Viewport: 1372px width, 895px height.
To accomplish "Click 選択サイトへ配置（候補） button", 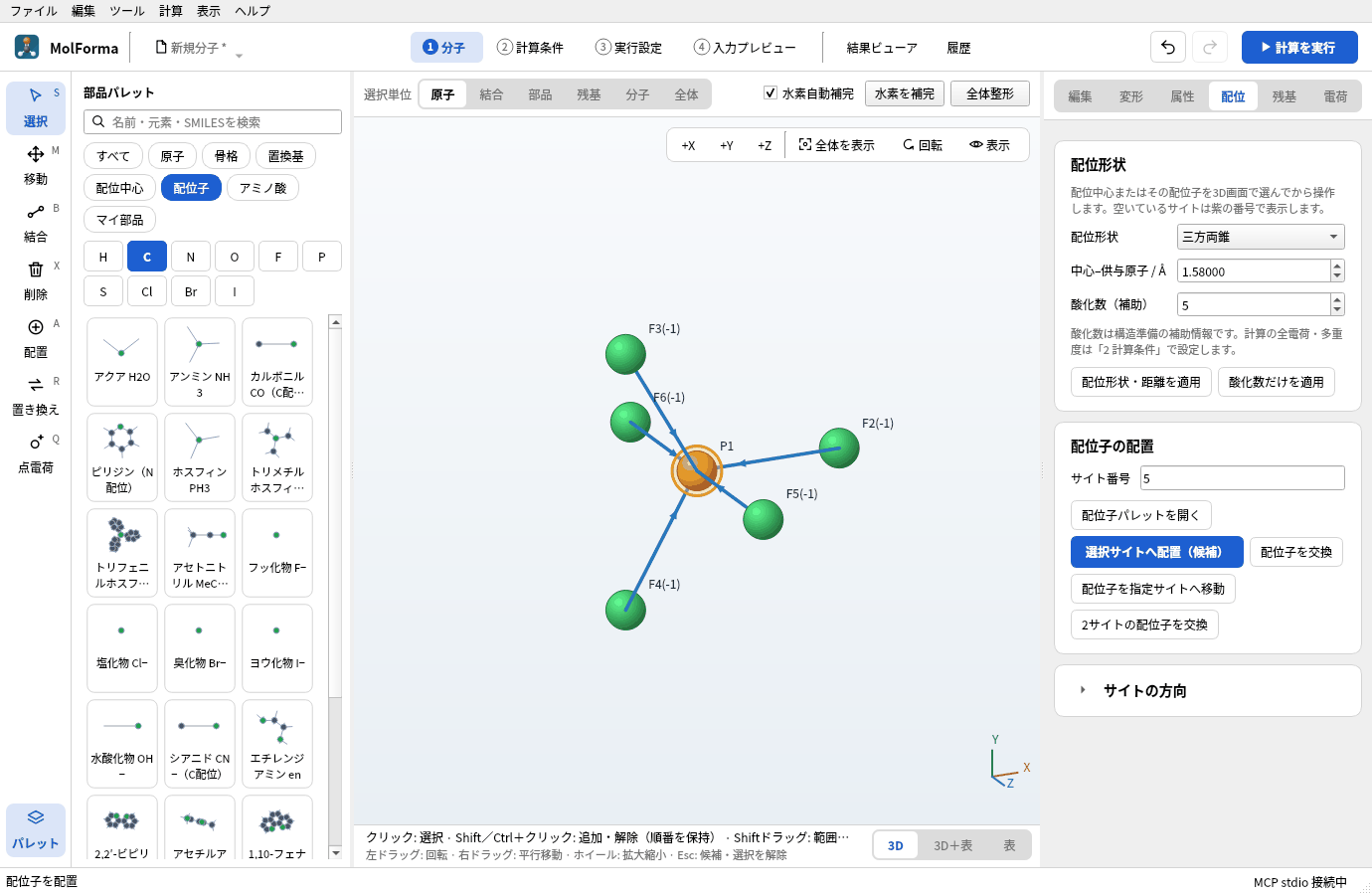I will point(1157,552).
